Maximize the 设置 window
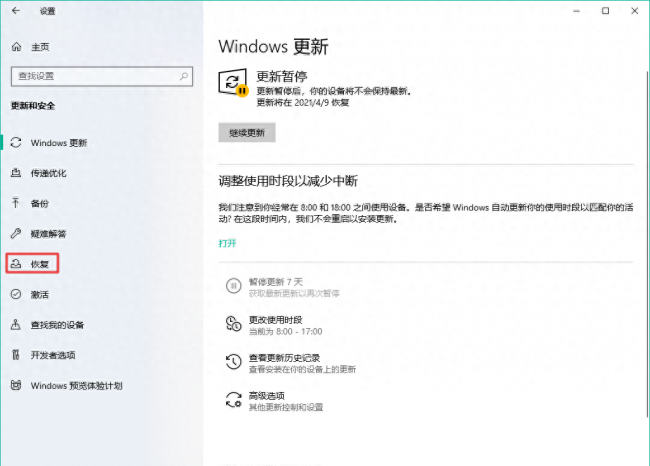This screenshot has height=466, width=650. [605, 11]
